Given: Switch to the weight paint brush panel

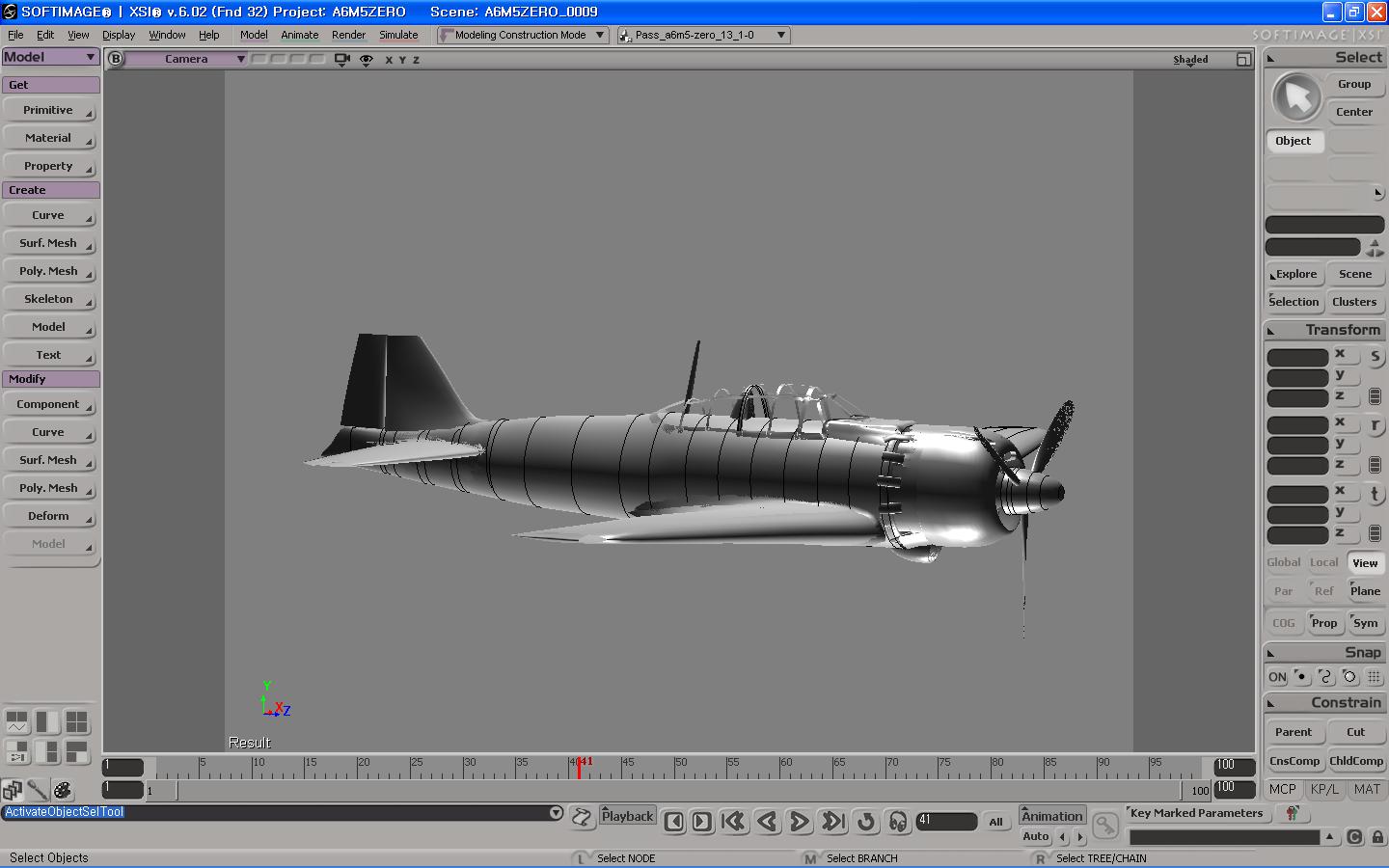Looking at the screenshot, I should pos(38,791).
